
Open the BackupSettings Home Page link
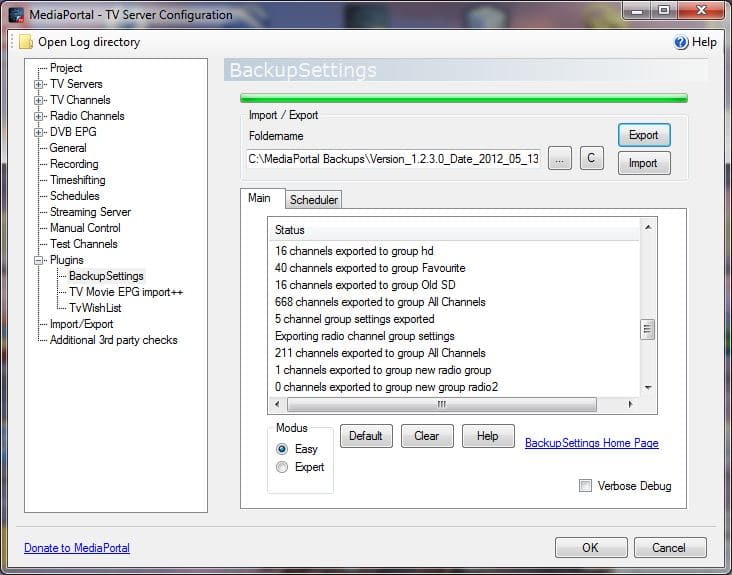[x=591, y=443]
